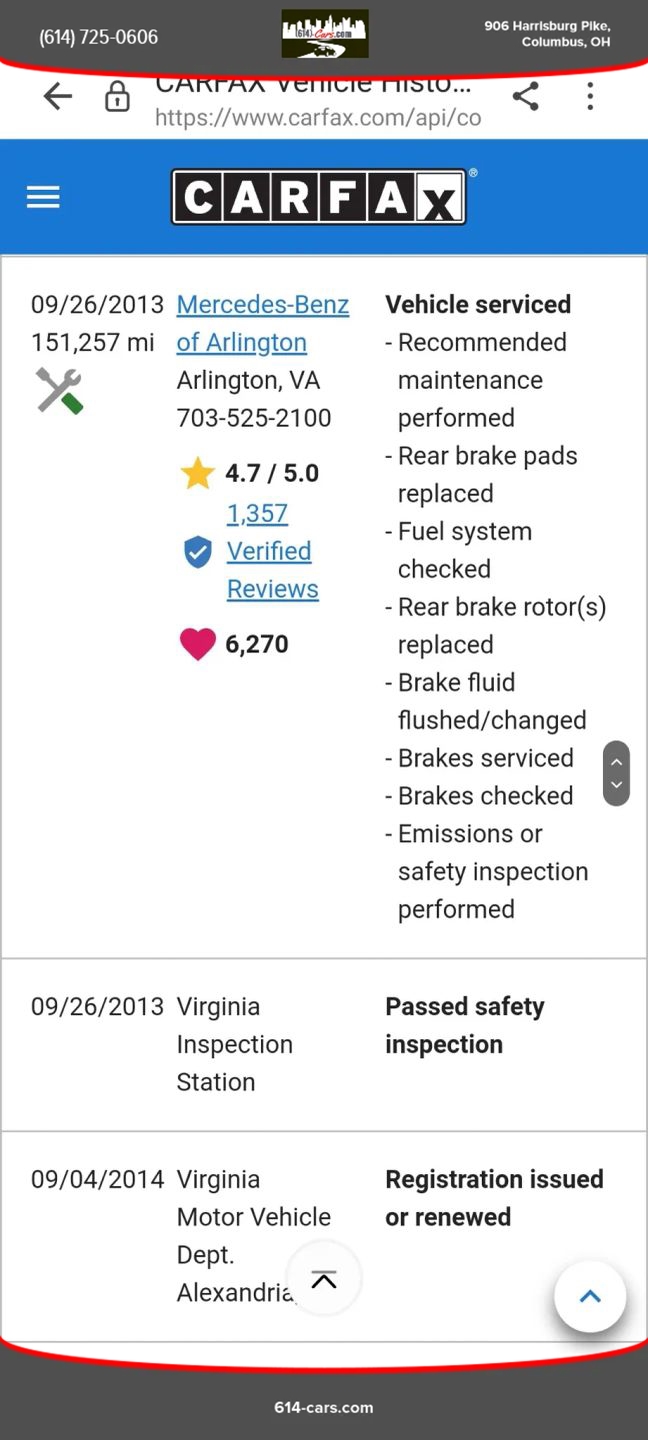The width and height of the screenshot is (648, 1440).
Task: Tap the URL address bar text
Action: pos(318,117)
